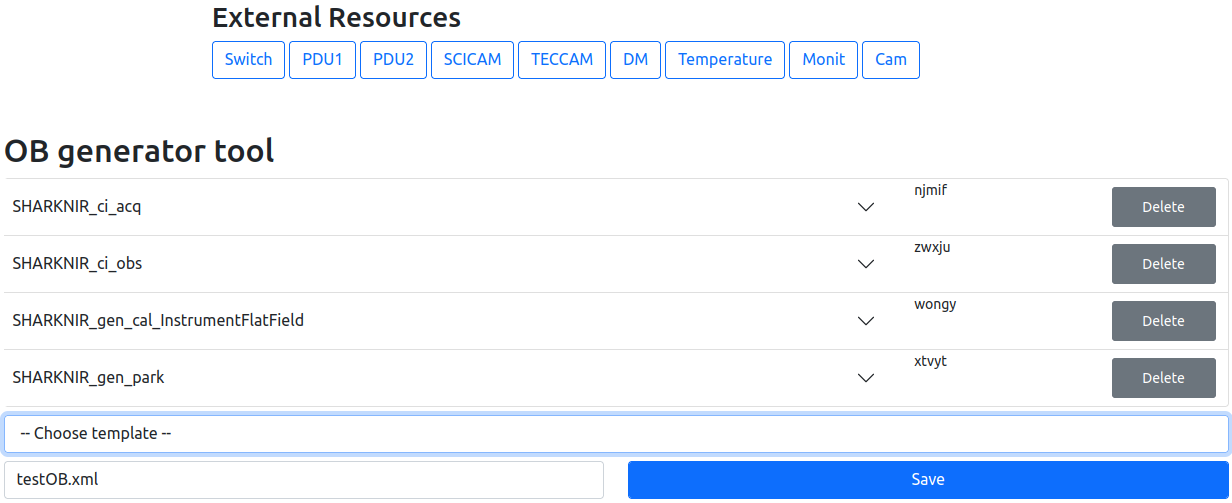
Task: Delete the SHARKNIR_ci_acq template
Action: point(1163,207)
